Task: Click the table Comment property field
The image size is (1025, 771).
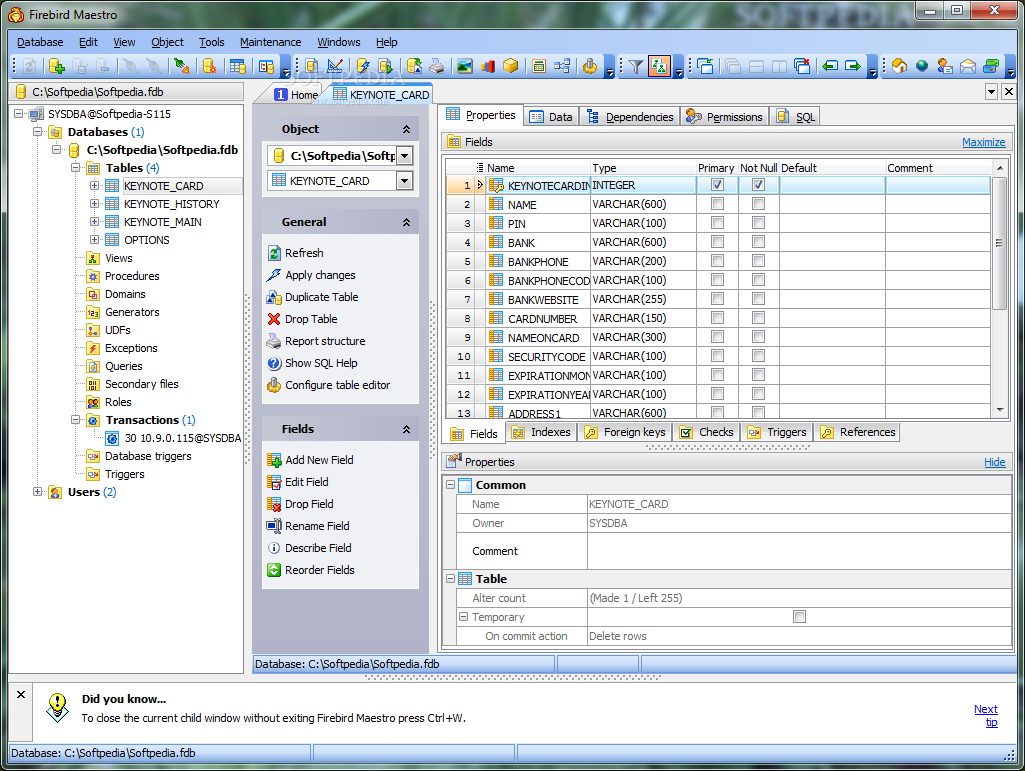Action: pyautogui.click(x=799, y=551)
